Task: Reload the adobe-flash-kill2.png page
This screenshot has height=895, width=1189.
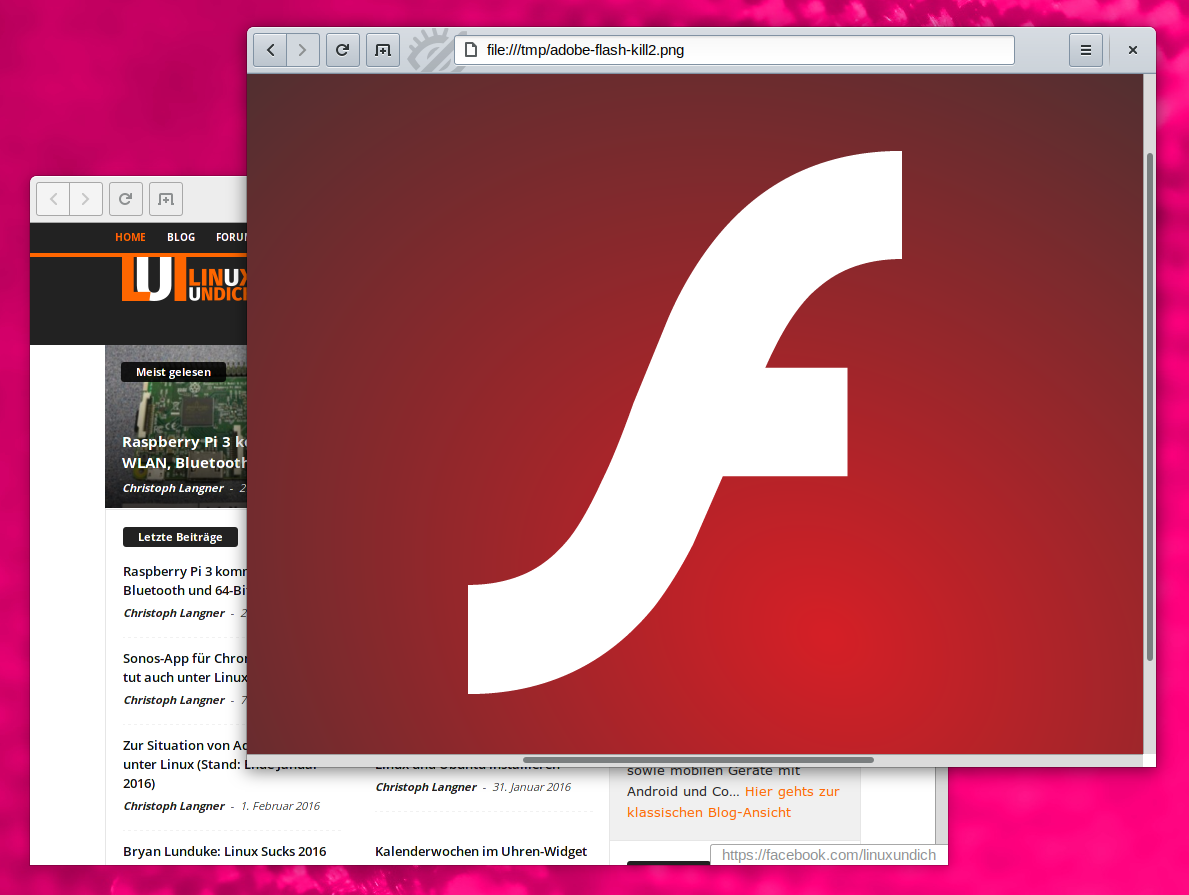Action: pyautogui.click(x=342, y=49)
